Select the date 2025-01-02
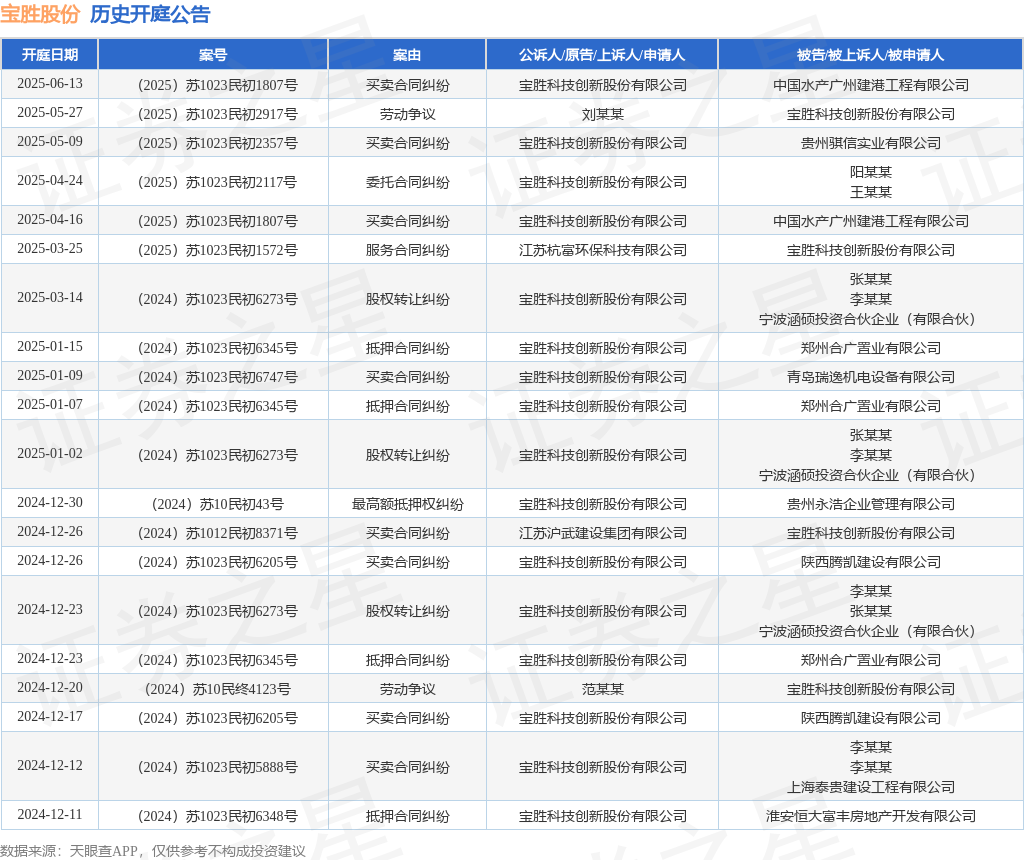Screen dimensions: 1024x860 50,453
